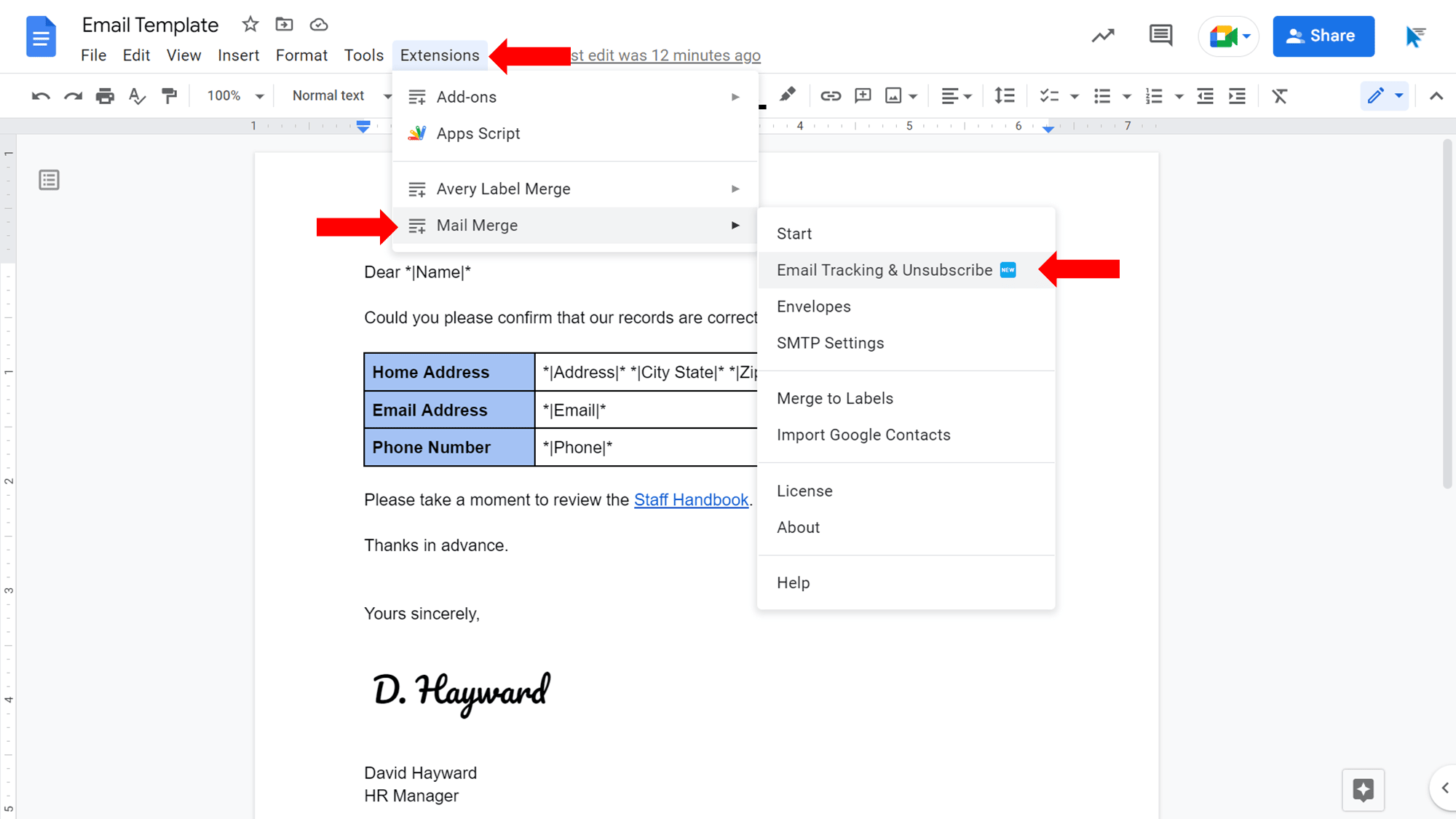
Task: Click the blue Share button
Action: pos(1323,36)
